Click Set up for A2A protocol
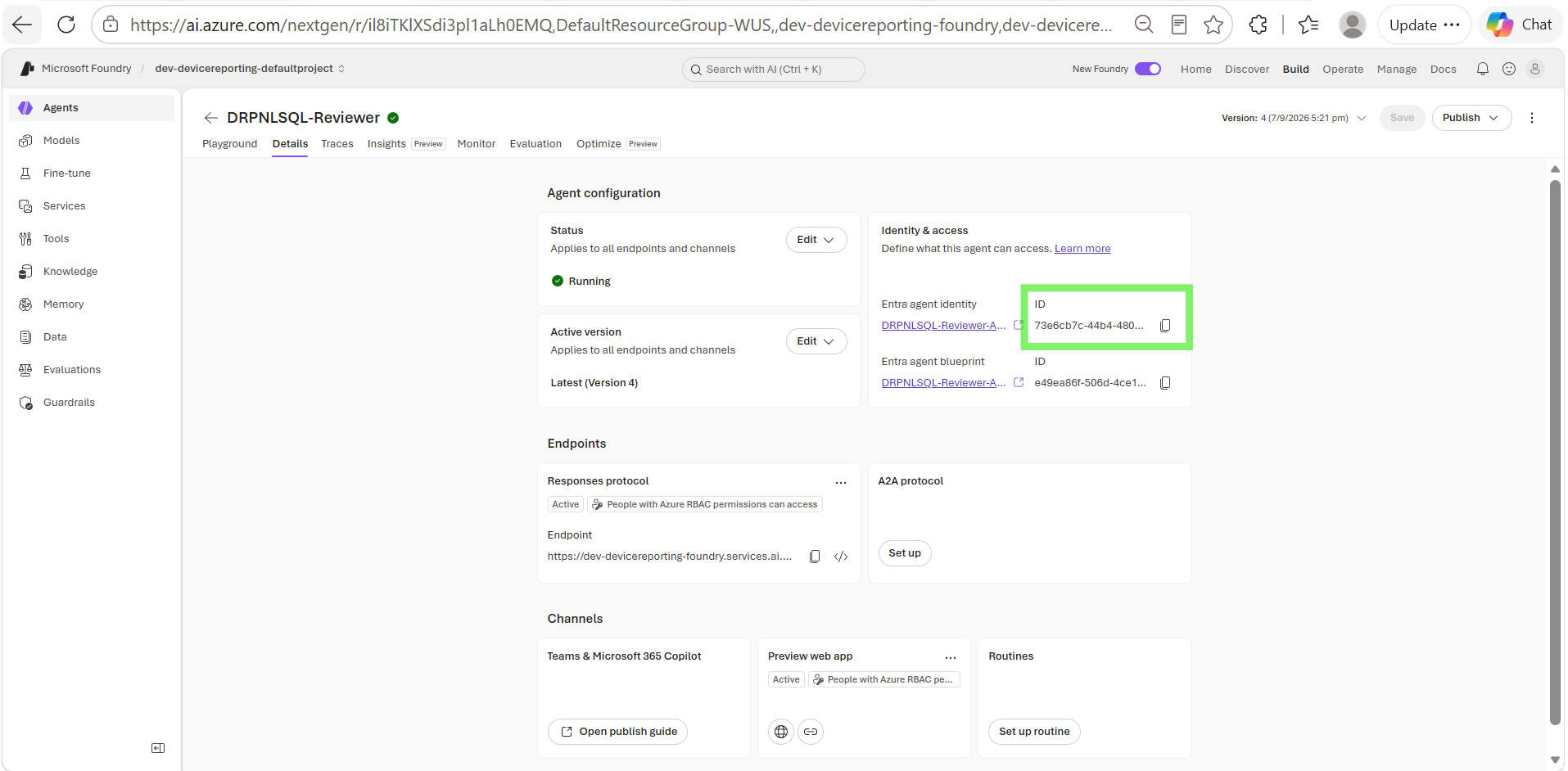Viewport: 1568px width, 771px height. [905, 553]
